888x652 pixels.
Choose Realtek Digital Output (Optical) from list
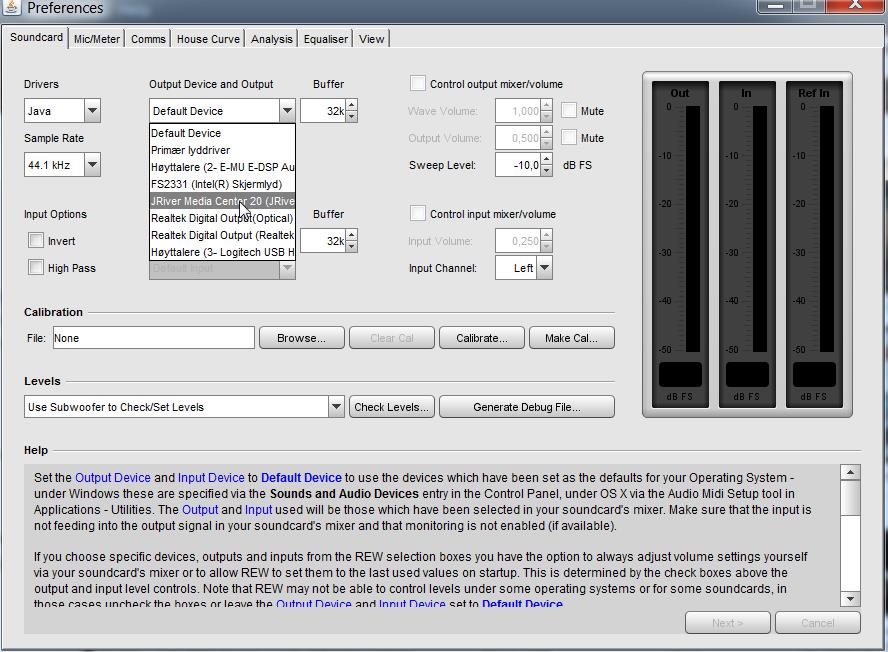coord(222,218)
